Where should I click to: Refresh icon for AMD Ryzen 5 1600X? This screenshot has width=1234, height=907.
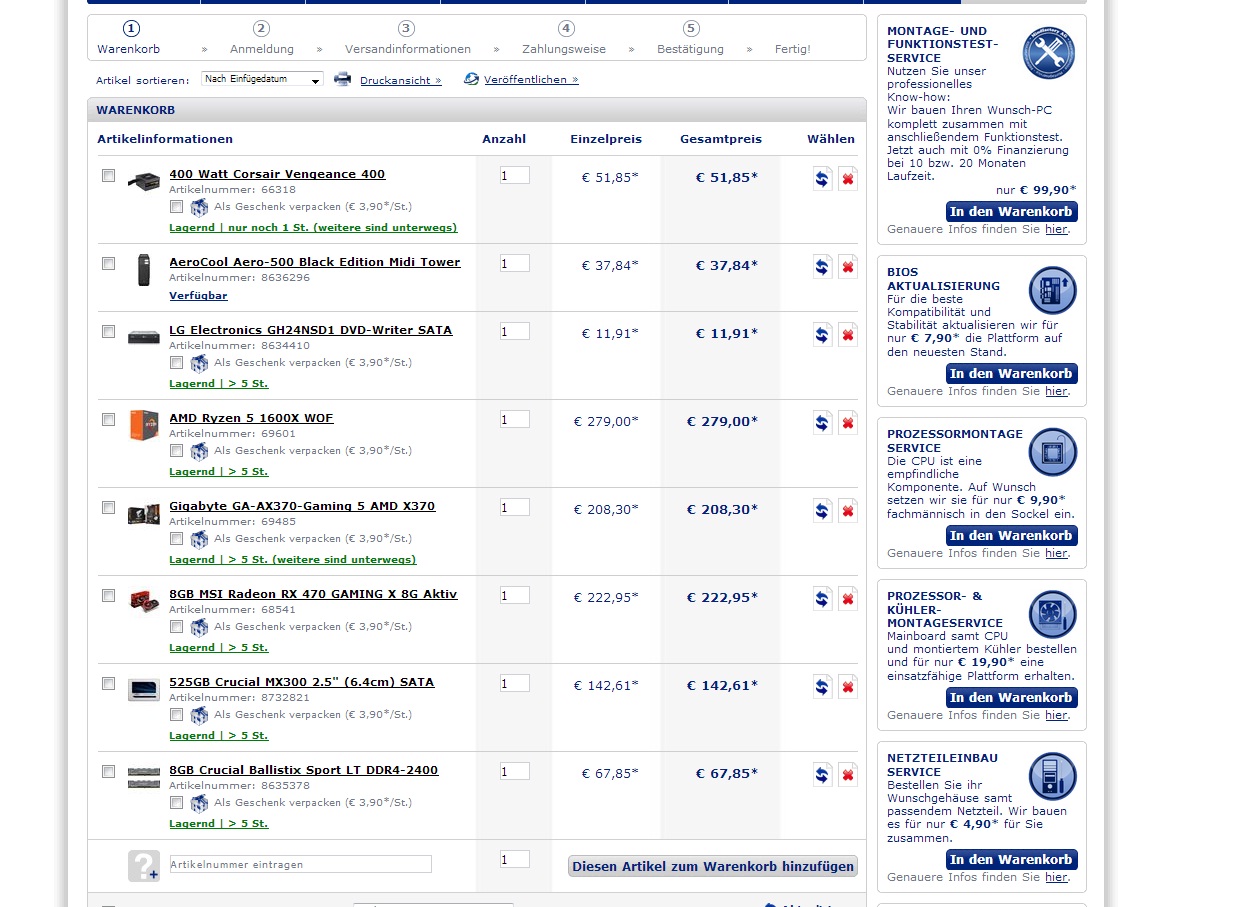[x=822, y=423]
